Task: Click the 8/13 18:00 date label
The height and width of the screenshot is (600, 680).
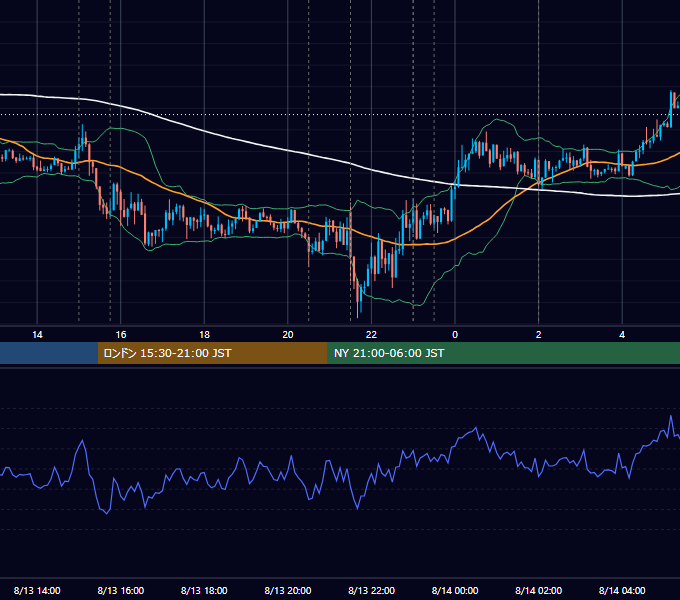Action: [204, 590]
